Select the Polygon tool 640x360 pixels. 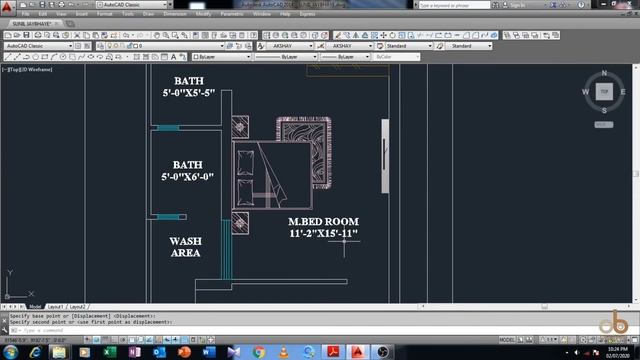(x=36, y=57)
